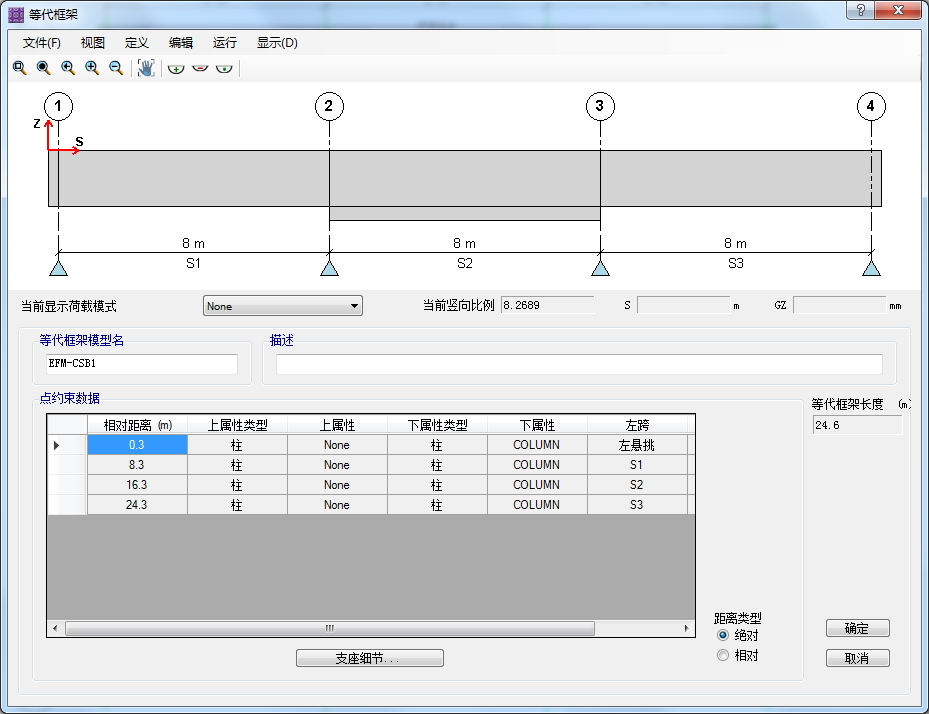Select the 相对 distance type radio
The image size is (929, 714).
(x=722, y=655)
